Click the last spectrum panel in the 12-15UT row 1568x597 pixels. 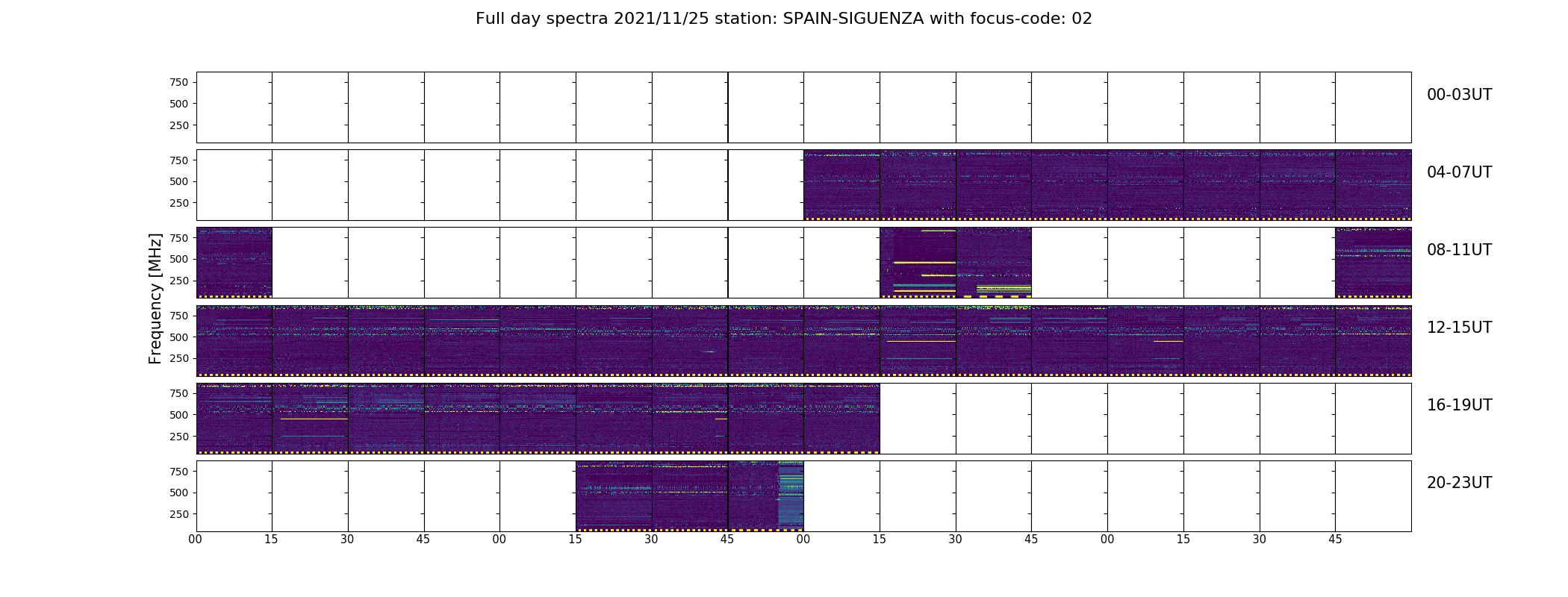pos(1373,340)
